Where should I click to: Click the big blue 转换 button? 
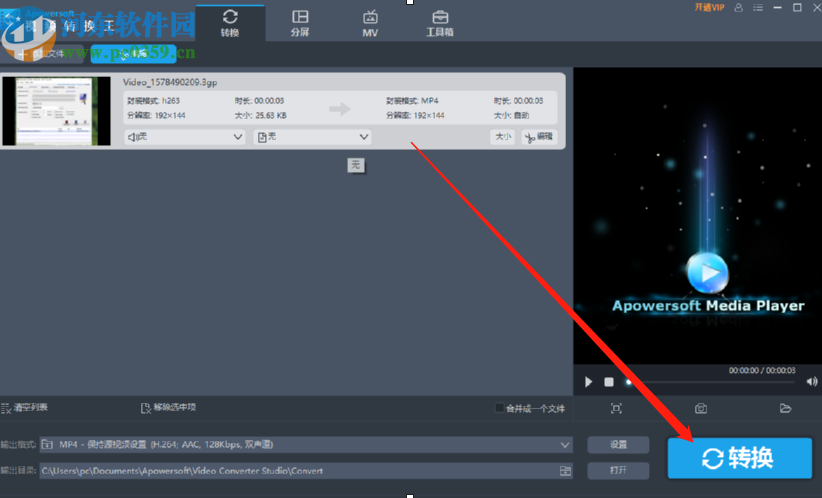740,458
